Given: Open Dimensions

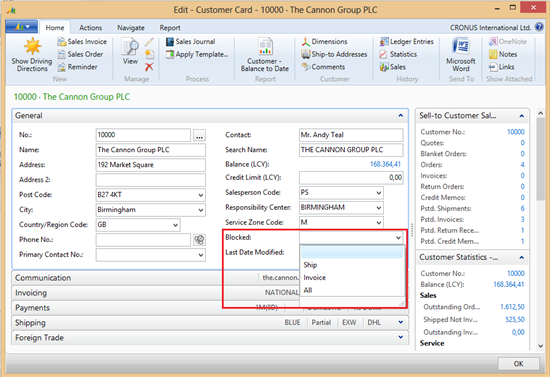Looking at the screenshot, I should click(324, 42).
